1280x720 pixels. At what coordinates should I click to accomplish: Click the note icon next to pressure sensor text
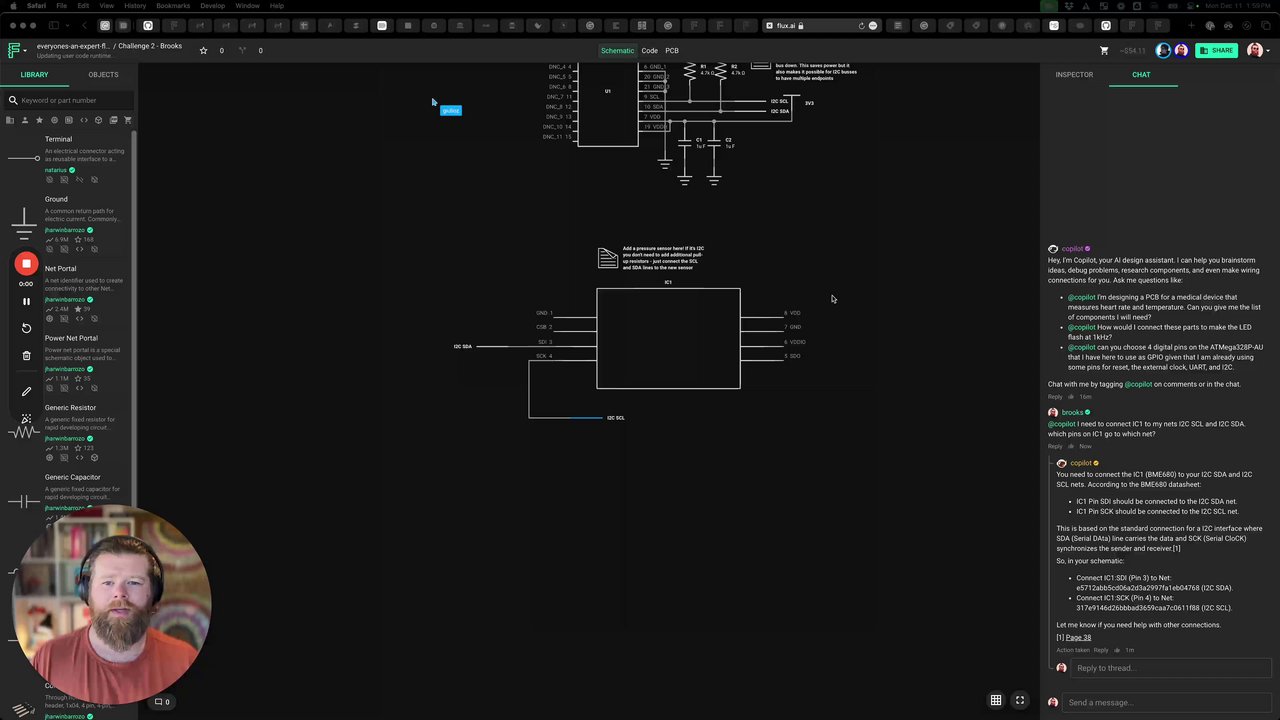point(608,258)
